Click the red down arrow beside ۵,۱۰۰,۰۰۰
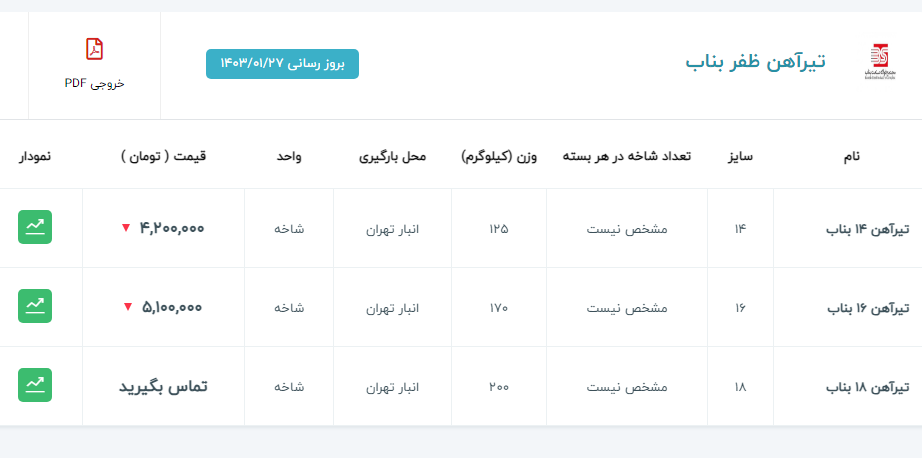The height and width of the screenshot is (458, 922). pyautogui.click(x=128, y=307)
